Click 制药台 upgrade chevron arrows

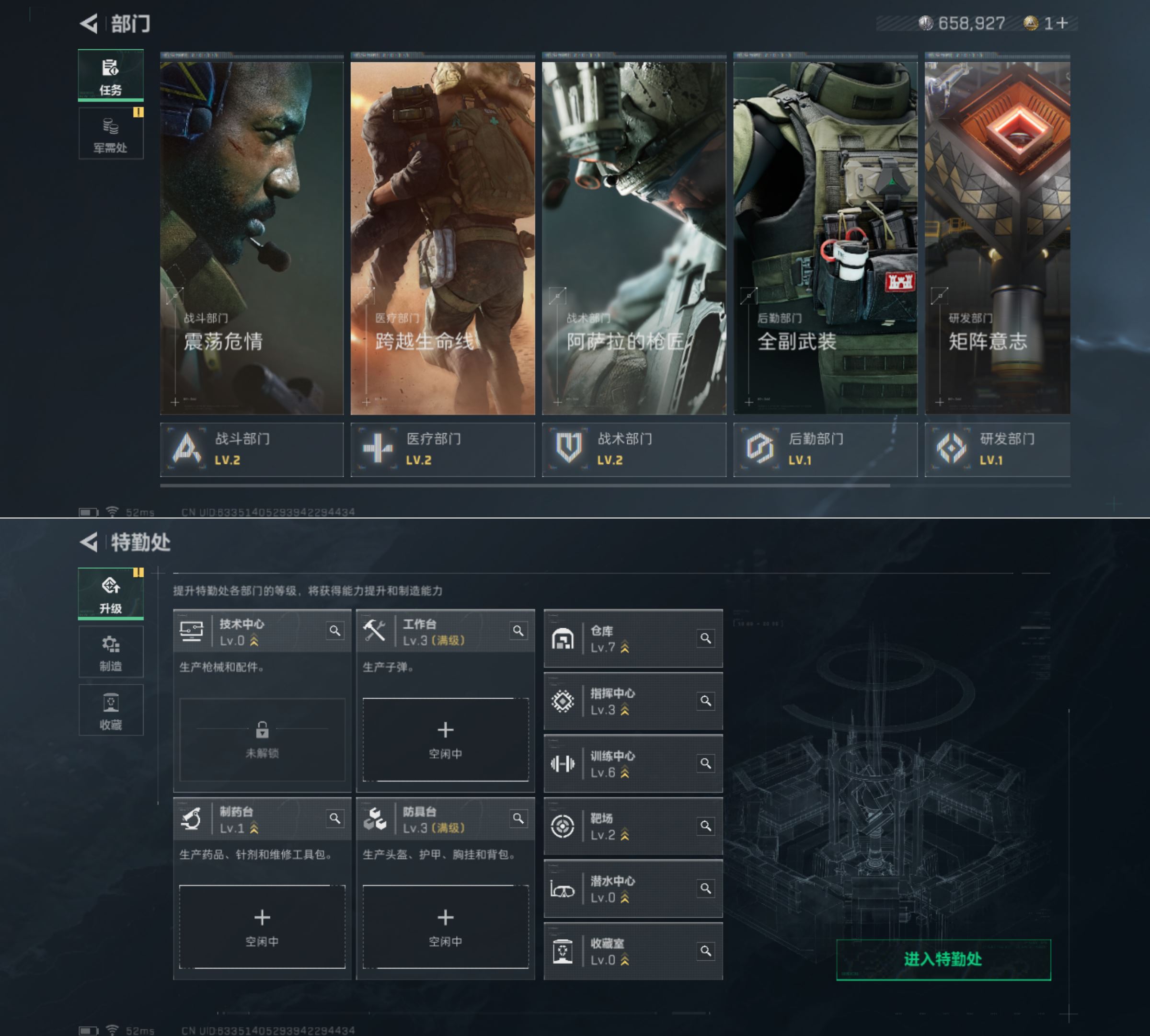[x=254, y=828]
